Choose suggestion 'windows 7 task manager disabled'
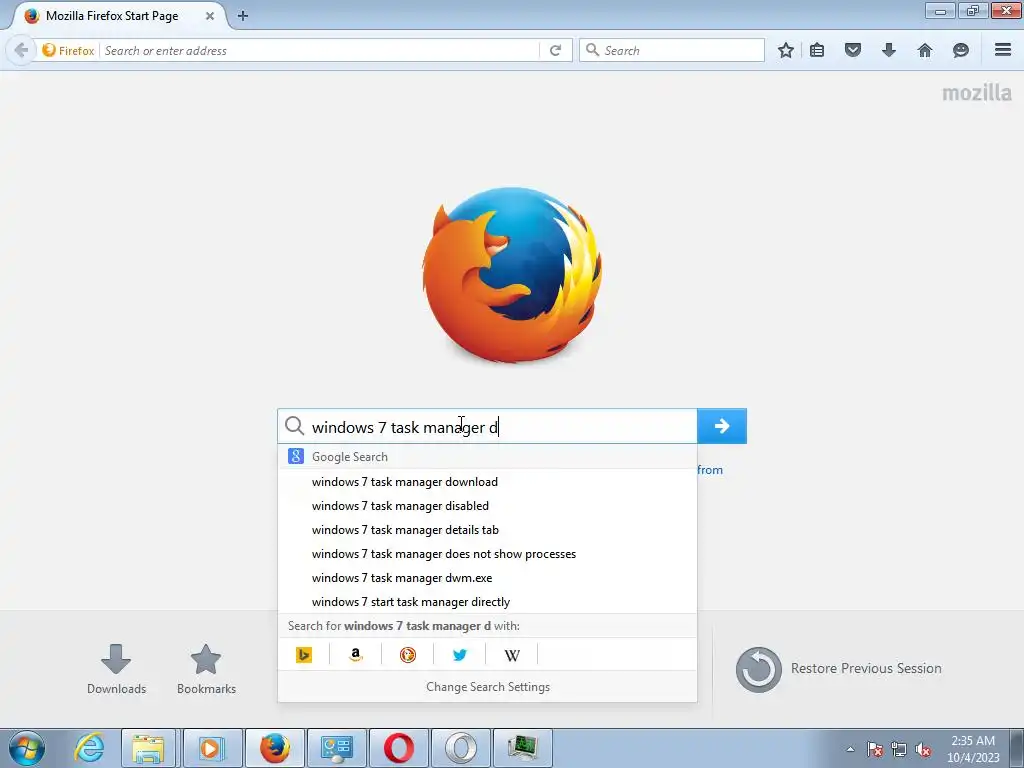This screenshot has width=1024, height=768. click(x=487, y=506)
